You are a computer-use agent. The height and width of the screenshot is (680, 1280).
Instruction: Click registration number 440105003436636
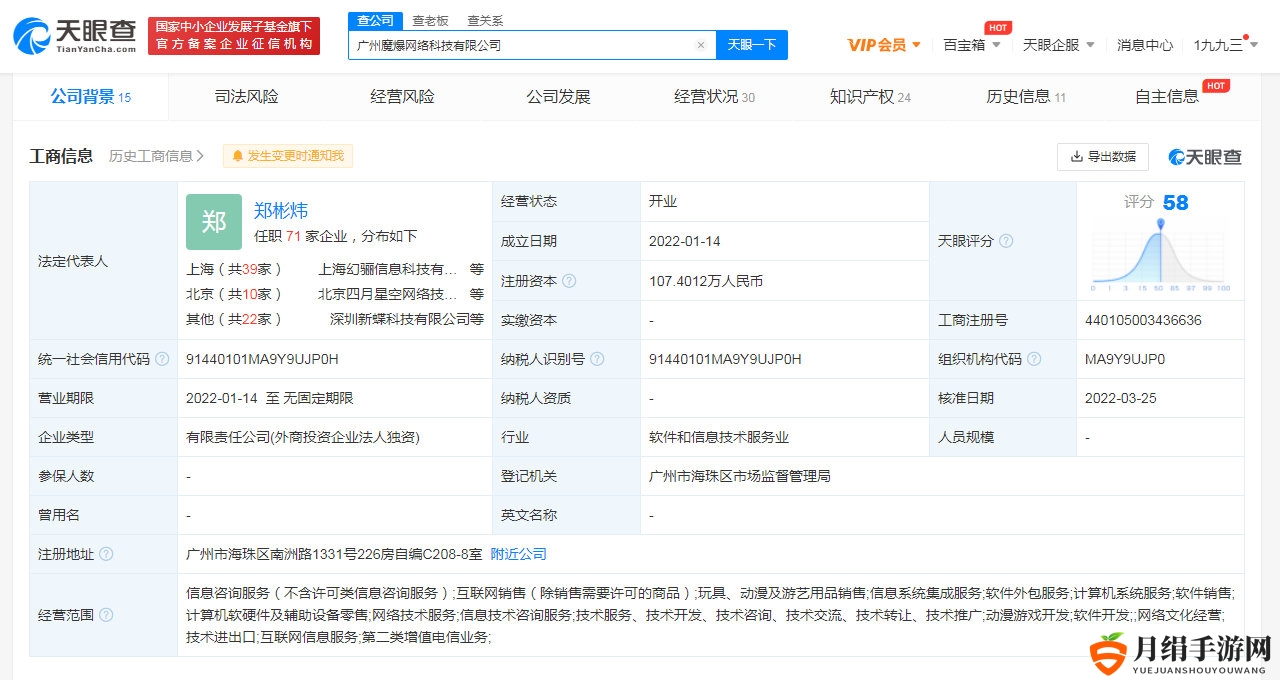[x=1143, y=320]
